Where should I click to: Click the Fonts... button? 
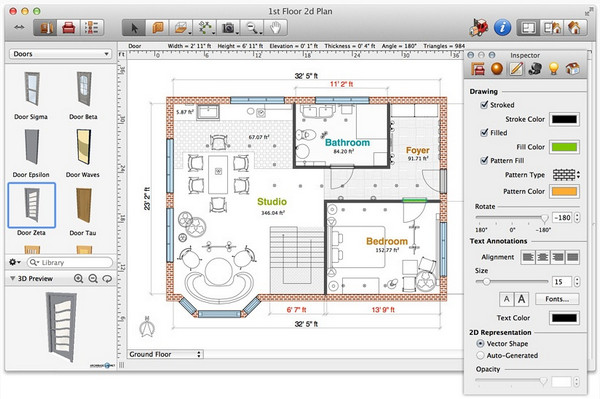(557, 299)
